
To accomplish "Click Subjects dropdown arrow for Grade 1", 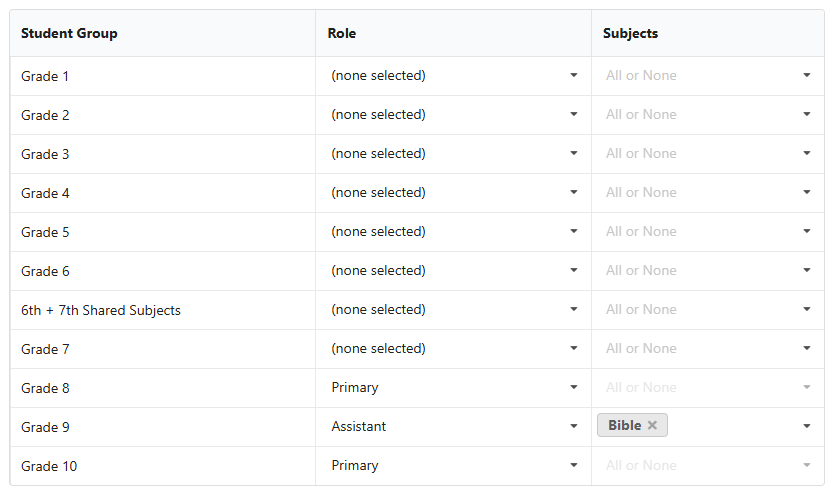I will [x=807, y=75].
